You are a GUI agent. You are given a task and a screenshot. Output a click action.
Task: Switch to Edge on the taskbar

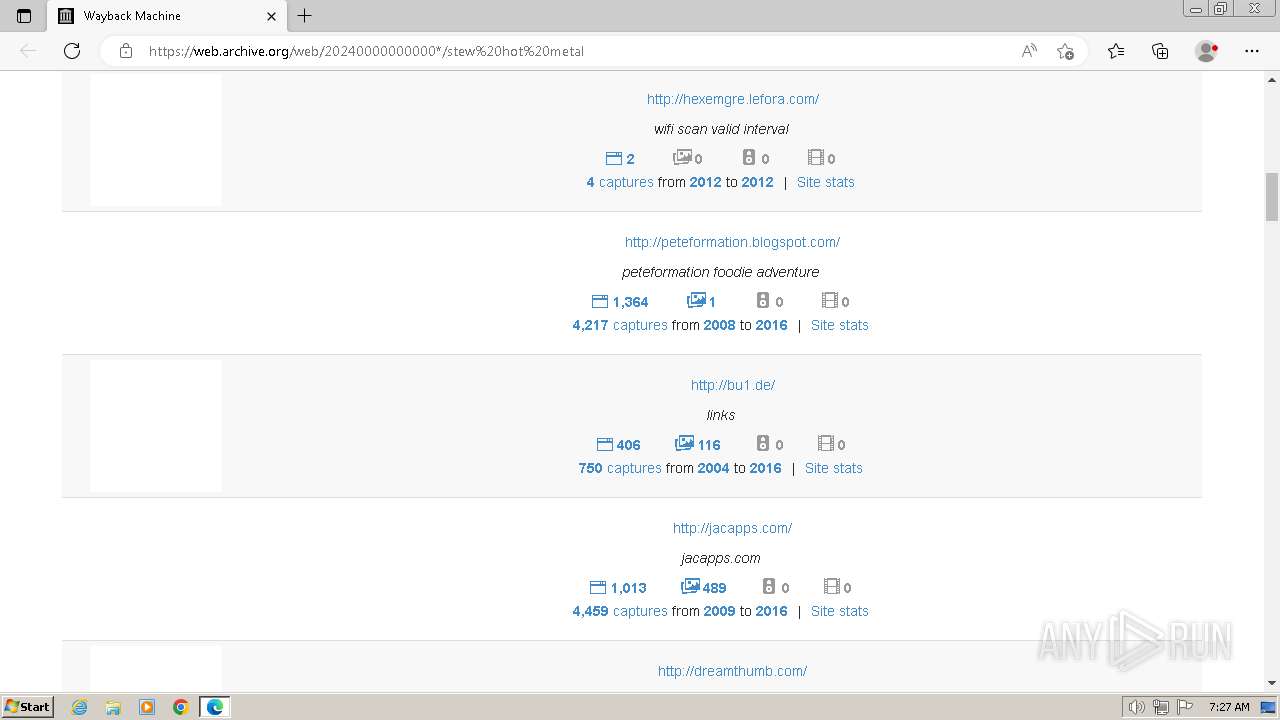(x=215, y=707)
